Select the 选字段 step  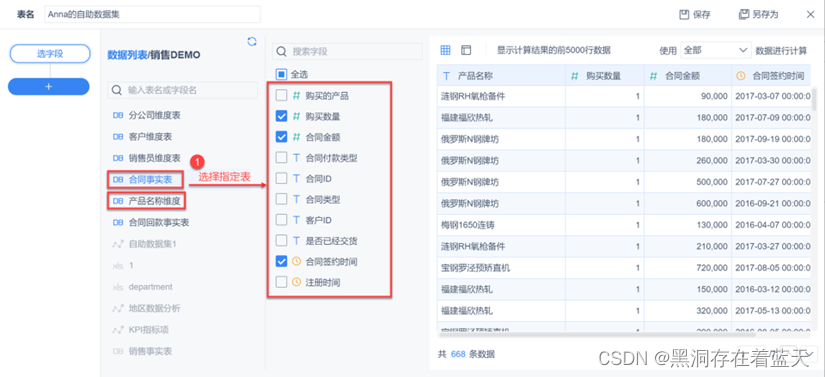tap(49, 54)
